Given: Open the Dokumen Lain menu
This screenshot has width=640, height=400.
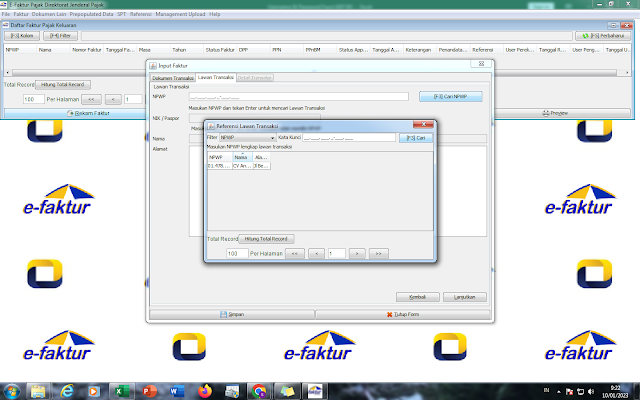Looking at the screenshot, I should [x=49, y=14].
